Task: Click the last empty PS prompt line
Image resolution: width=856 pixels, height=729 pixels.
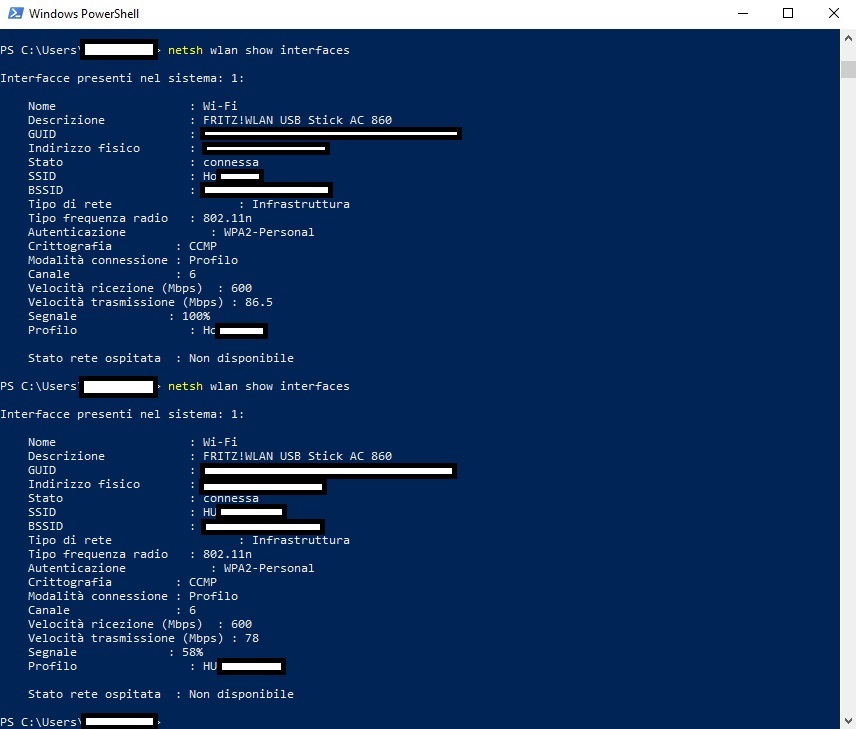Action: point(81,721)
